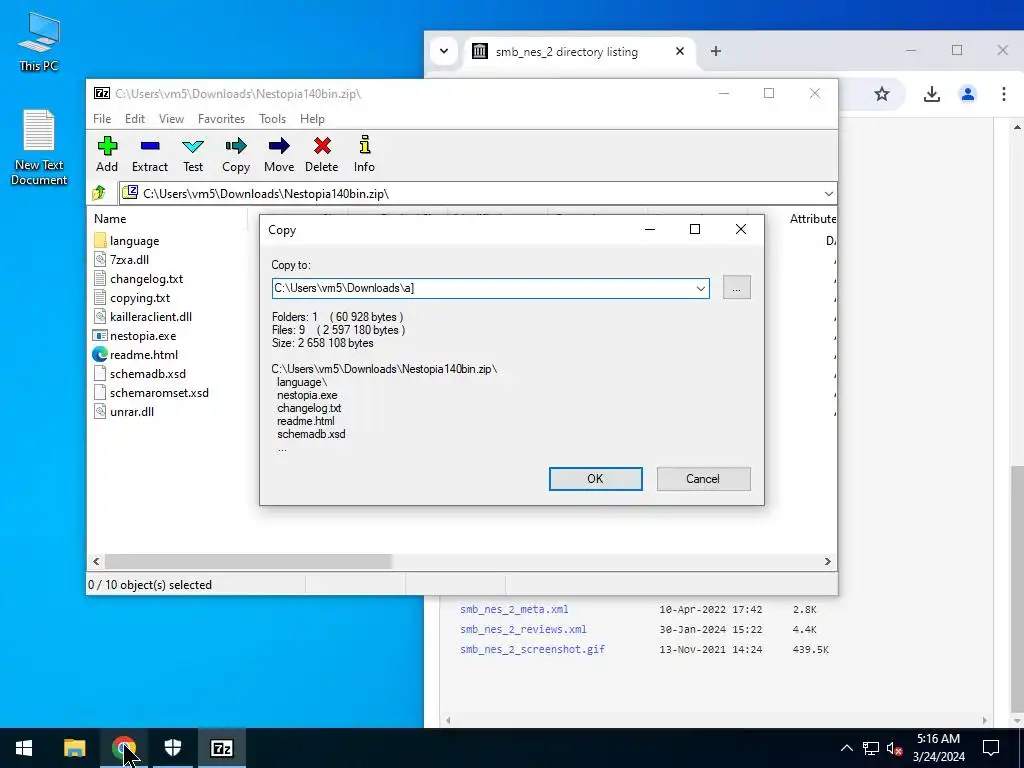Click the 7-Zip horizontal scrollbar thumb
The image size is (1024, 768).
click(248, 562)
